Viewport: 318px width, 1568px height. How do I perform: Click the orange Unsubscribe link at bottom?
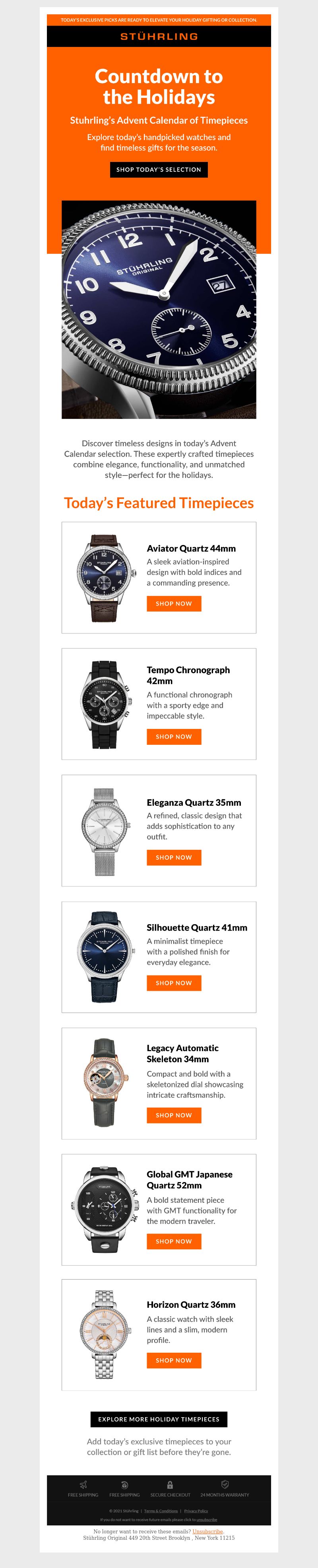[x=207, y=1531]
